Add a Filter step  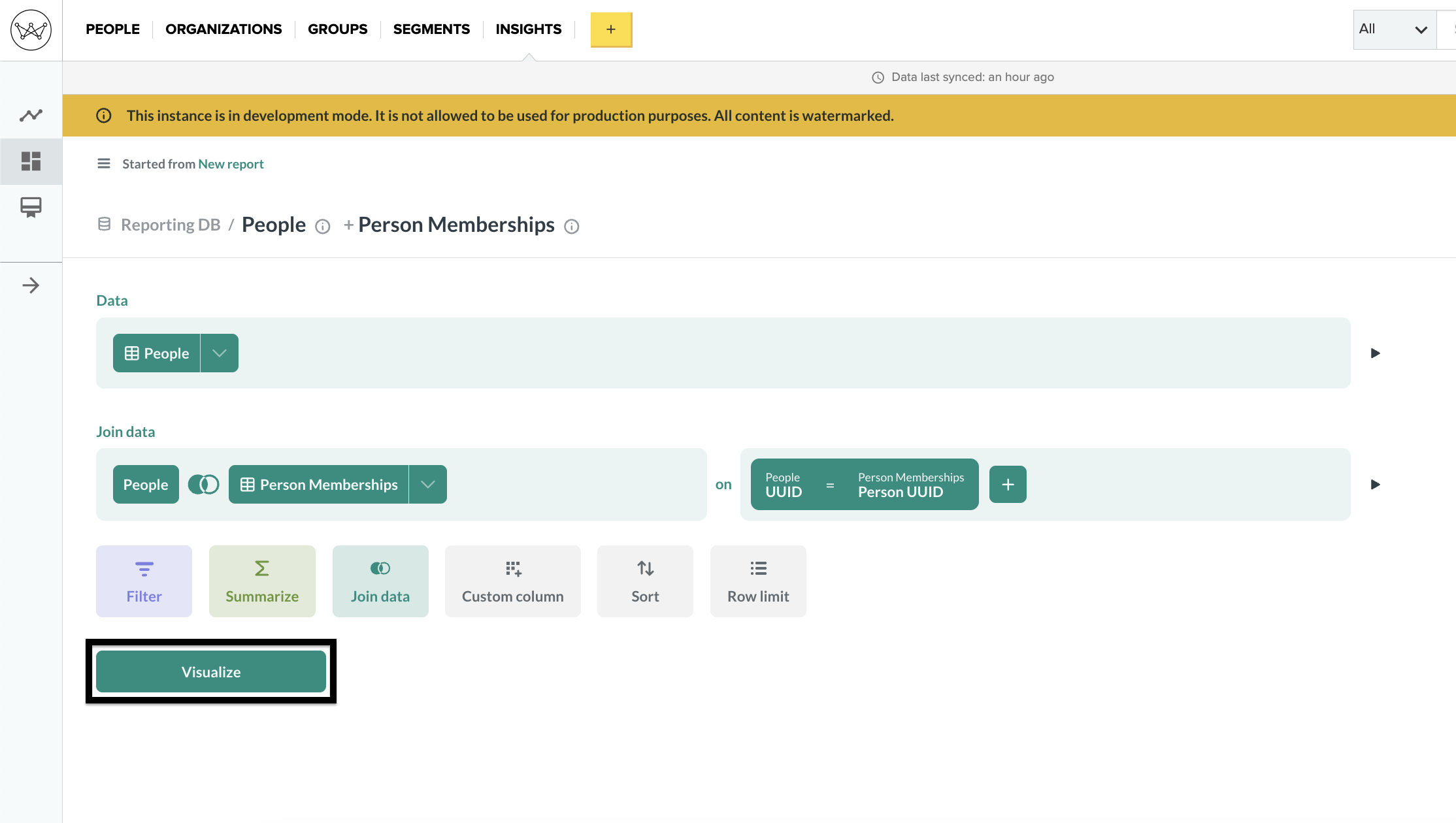(x=144, y=581)
